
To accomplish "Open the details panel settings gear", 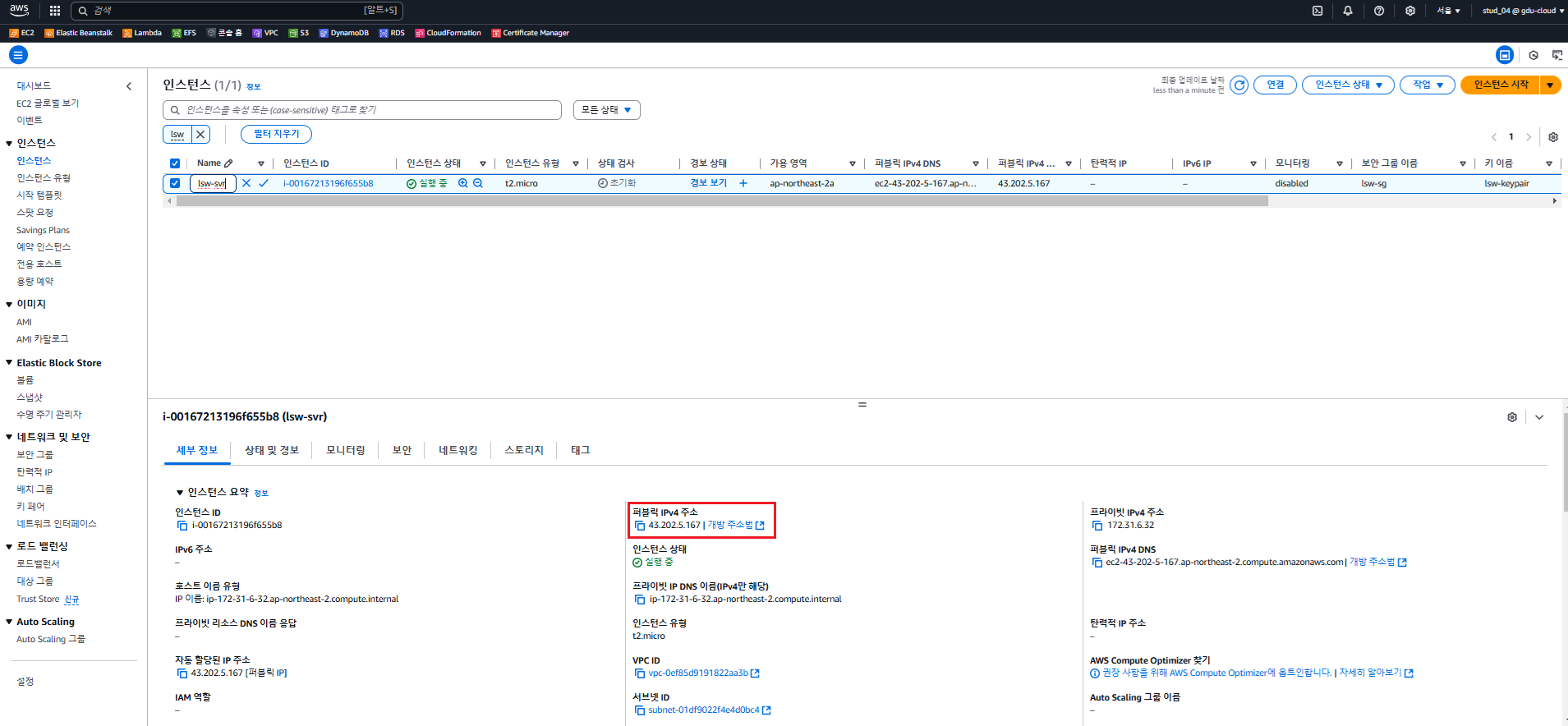I will click(1512, 417).
